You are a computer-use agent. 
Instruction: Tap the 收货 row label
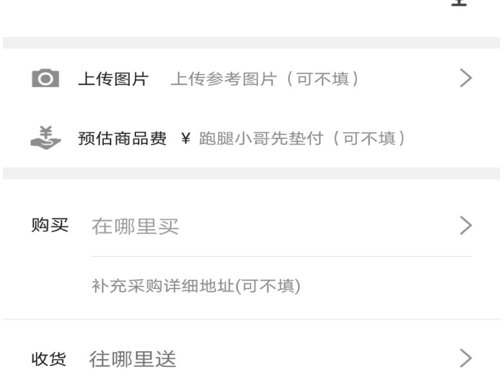(x=49, y=359)
